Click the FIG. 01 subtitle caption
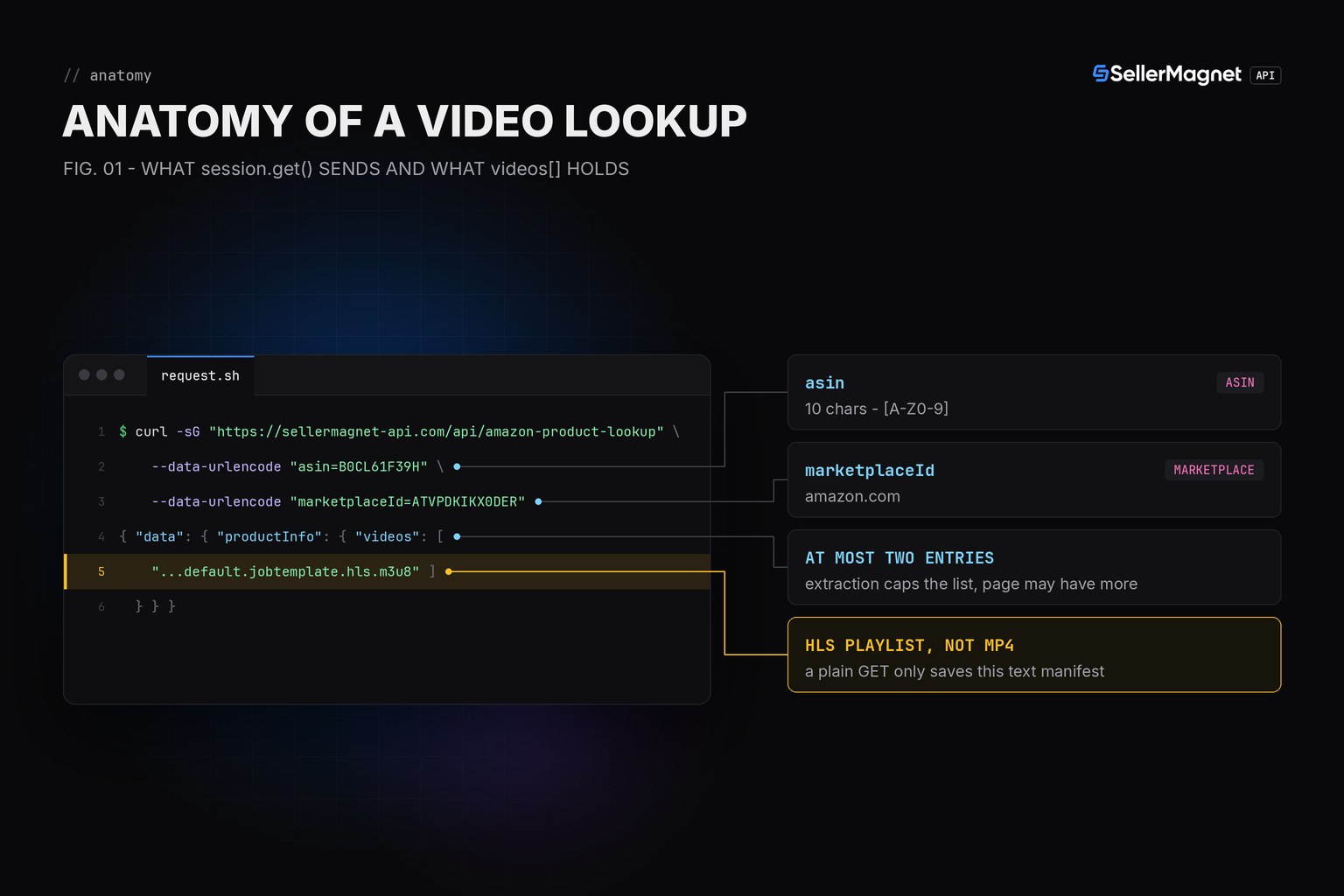 pyautogui.click(x=346, y=169)
